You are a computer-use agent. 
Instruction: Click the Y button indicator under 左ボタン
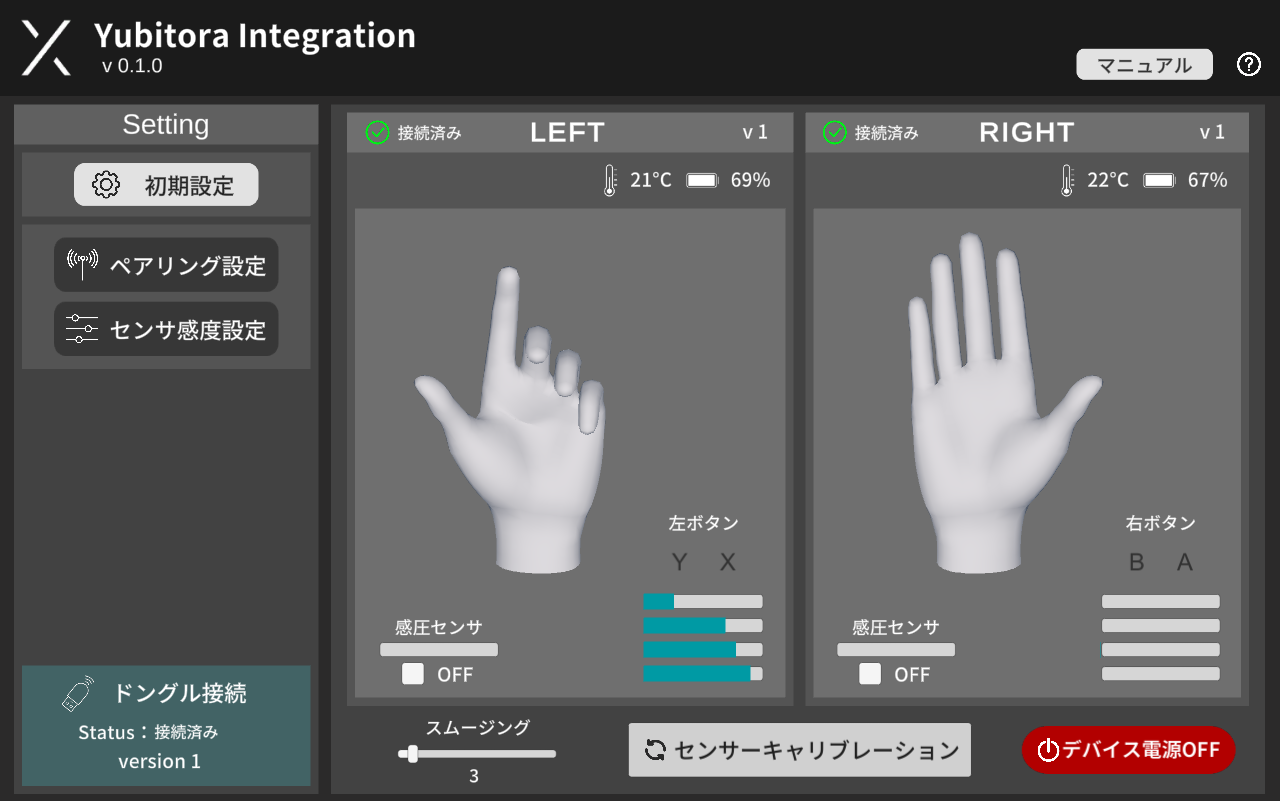pos(679,562)
